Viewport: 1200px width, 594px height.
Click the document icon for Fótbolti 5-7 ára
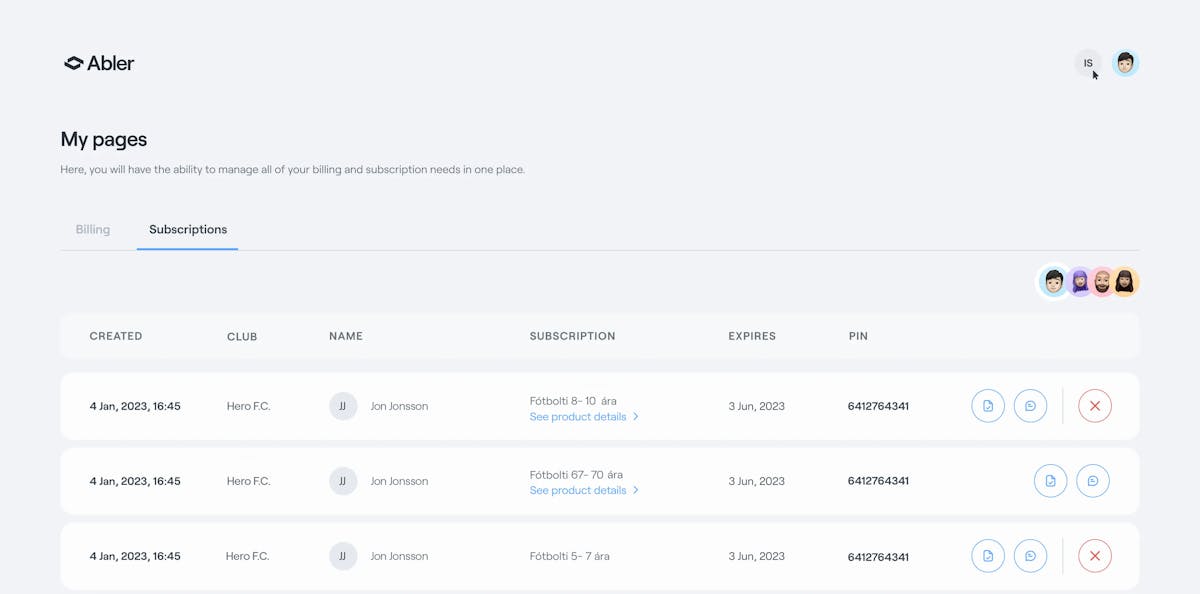(988, 556)
